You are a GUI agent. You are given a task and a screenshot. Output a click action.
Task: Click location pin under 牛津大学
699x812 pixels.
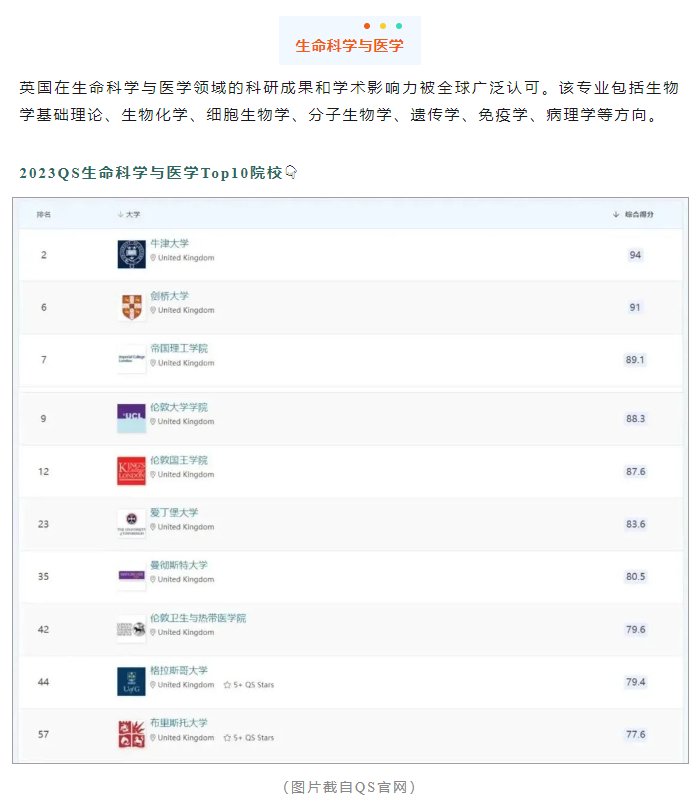point(153,258)
